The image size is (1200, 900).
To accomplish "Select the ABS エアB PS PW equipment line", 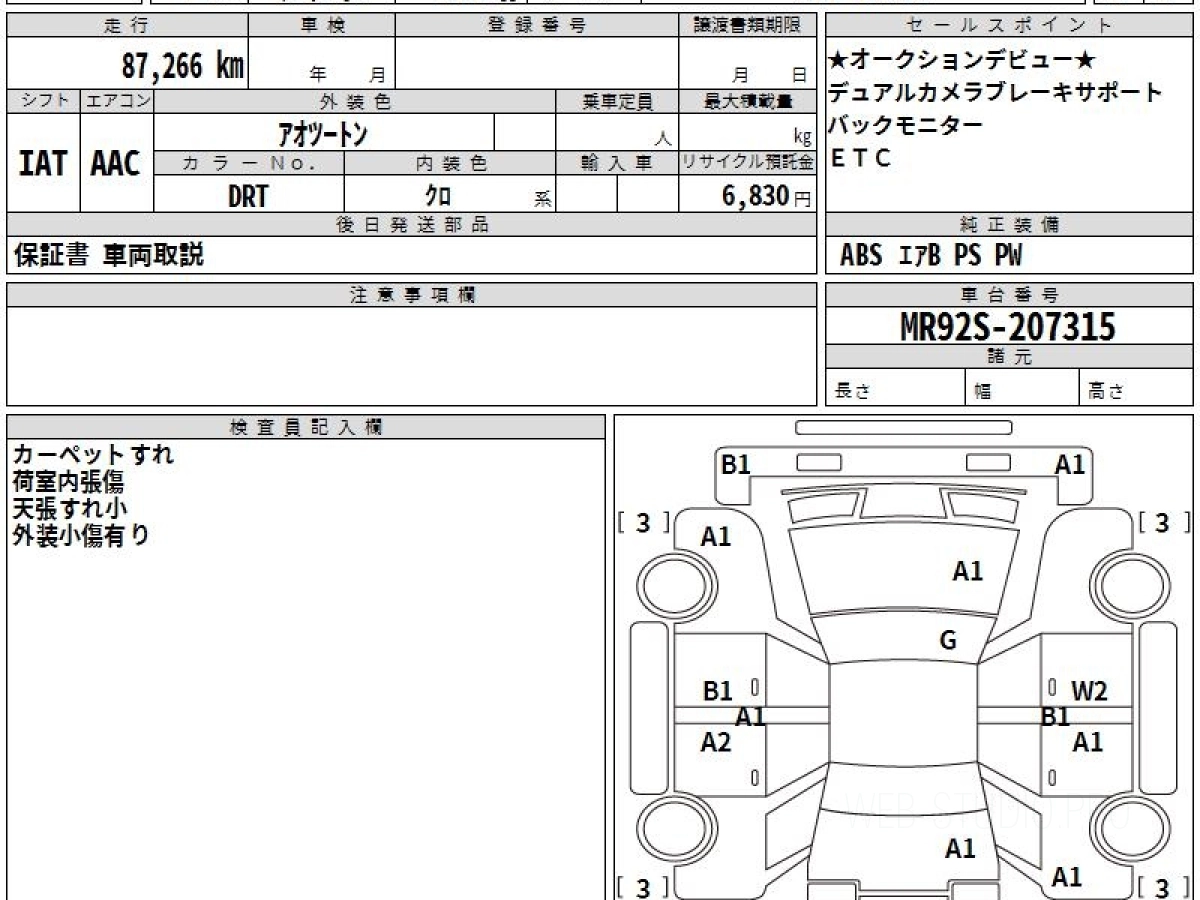I will tap(931, 256).
